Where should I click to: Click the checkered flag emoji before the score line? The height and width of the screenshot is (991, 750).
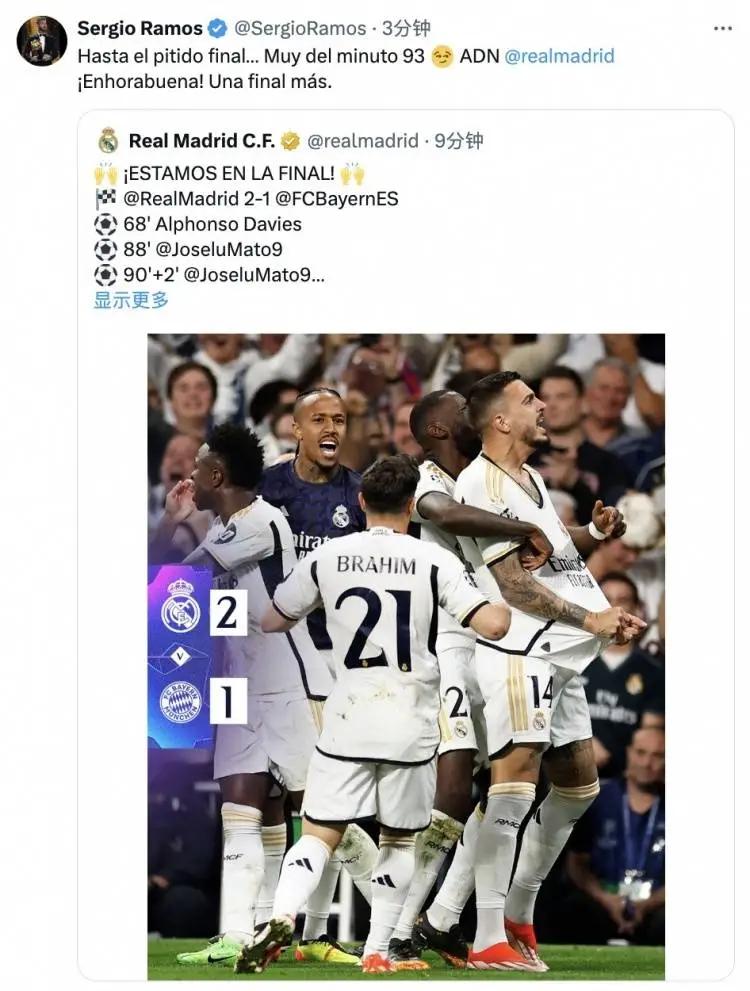pos(106,199)
